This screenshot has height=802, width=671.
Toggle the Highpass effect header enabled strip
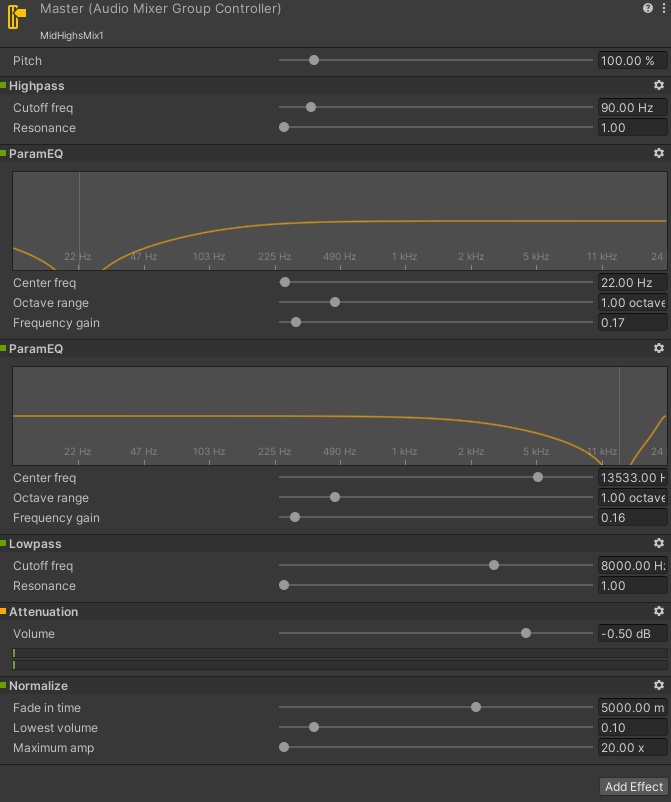[2, 85]
